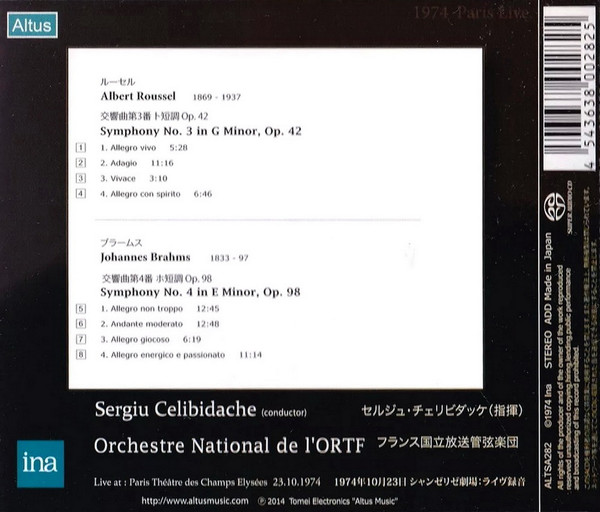
Task: Click the ALTSA282 catalog number
Action: (x=548, y=466)
